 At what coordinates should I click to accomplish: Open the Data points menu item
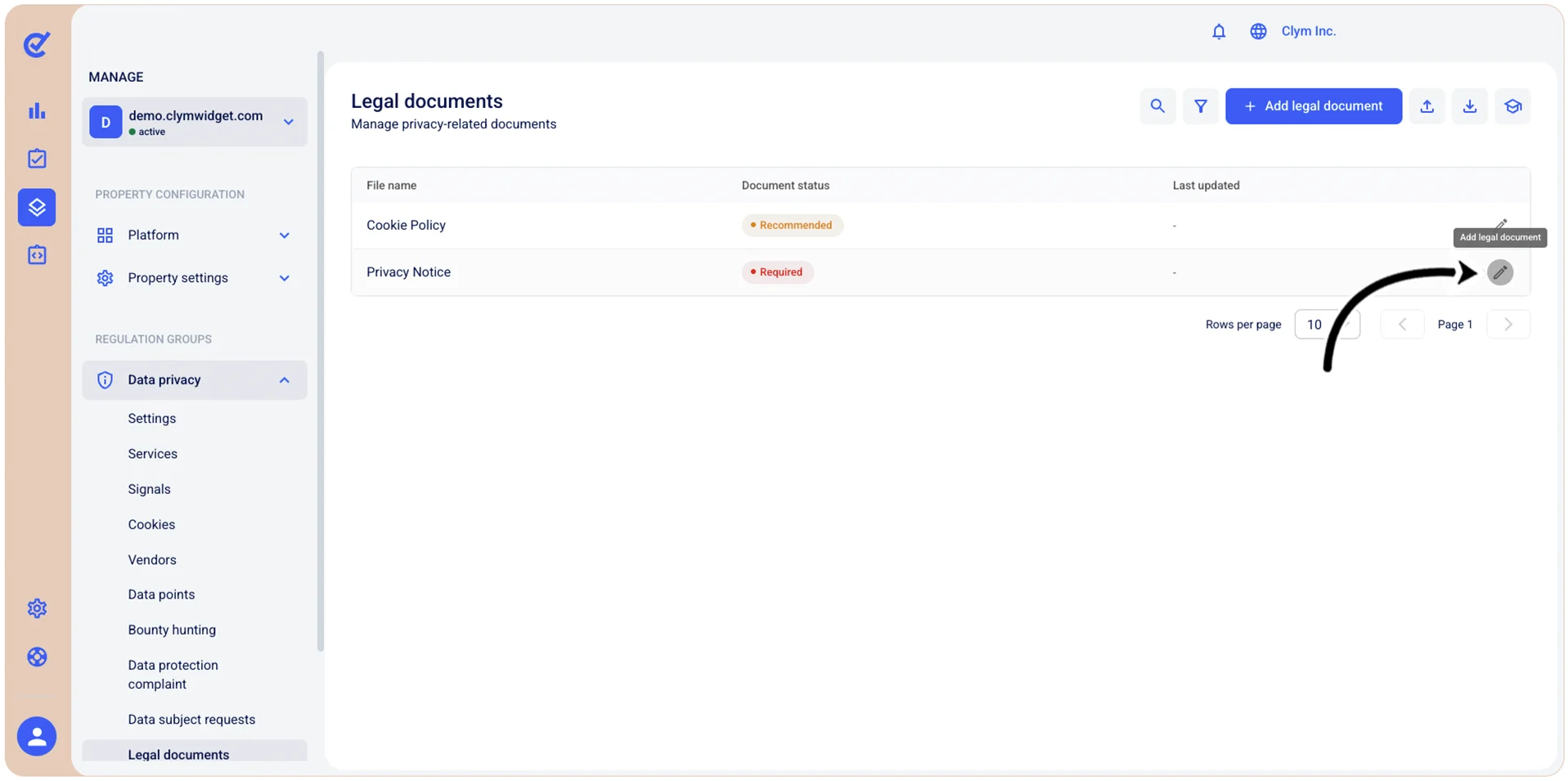[161, 595]
